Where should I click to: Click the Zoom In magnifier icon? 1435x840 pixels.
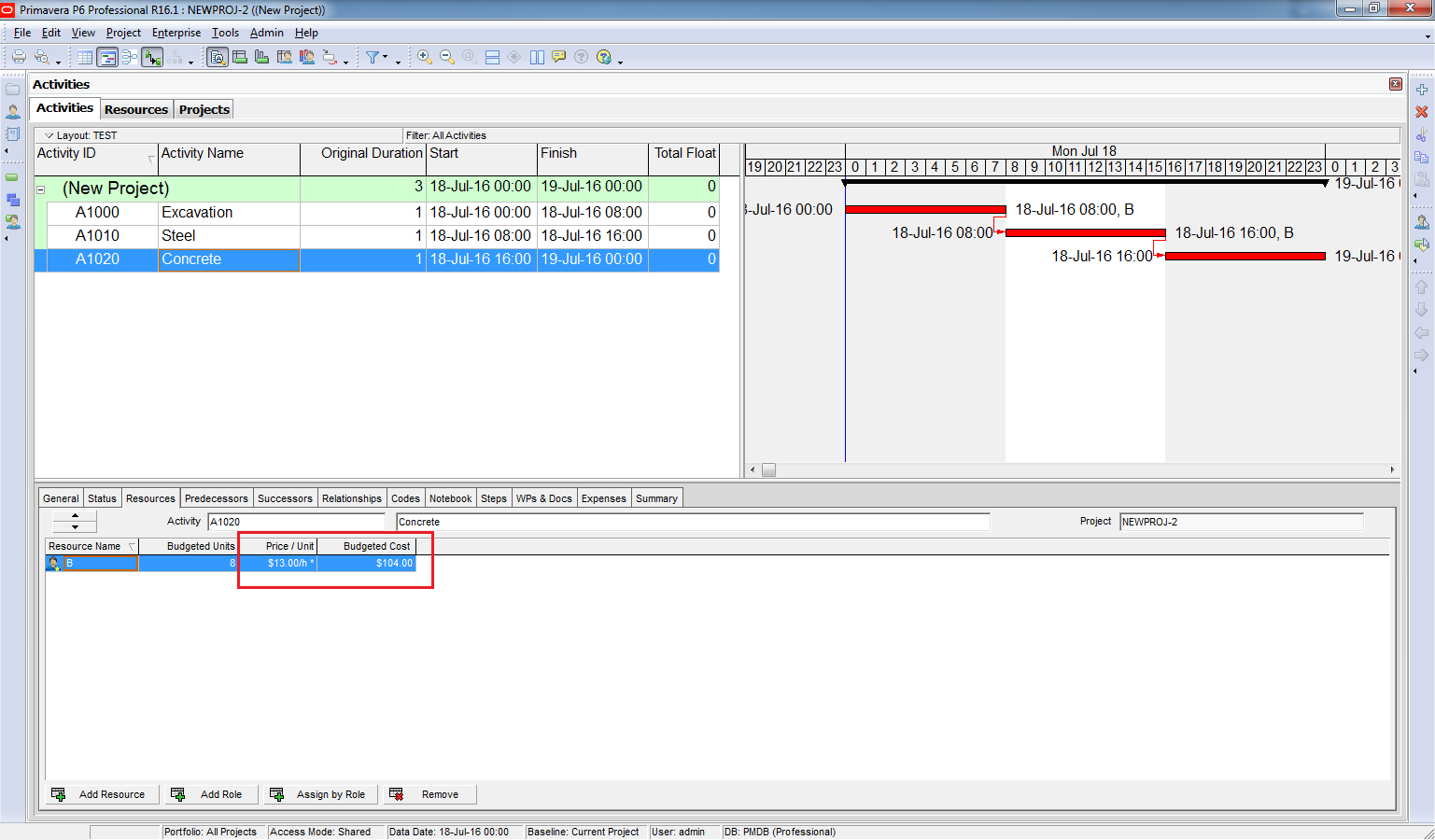(425, 57)
